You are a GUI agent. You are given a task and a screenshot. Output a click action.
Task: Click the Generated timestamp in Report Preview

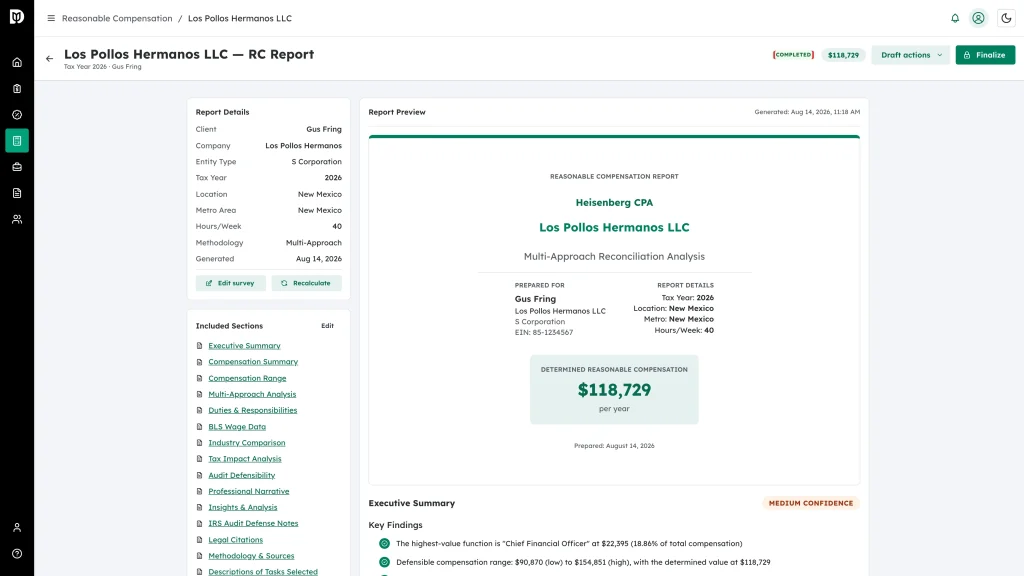pos(807,112)
